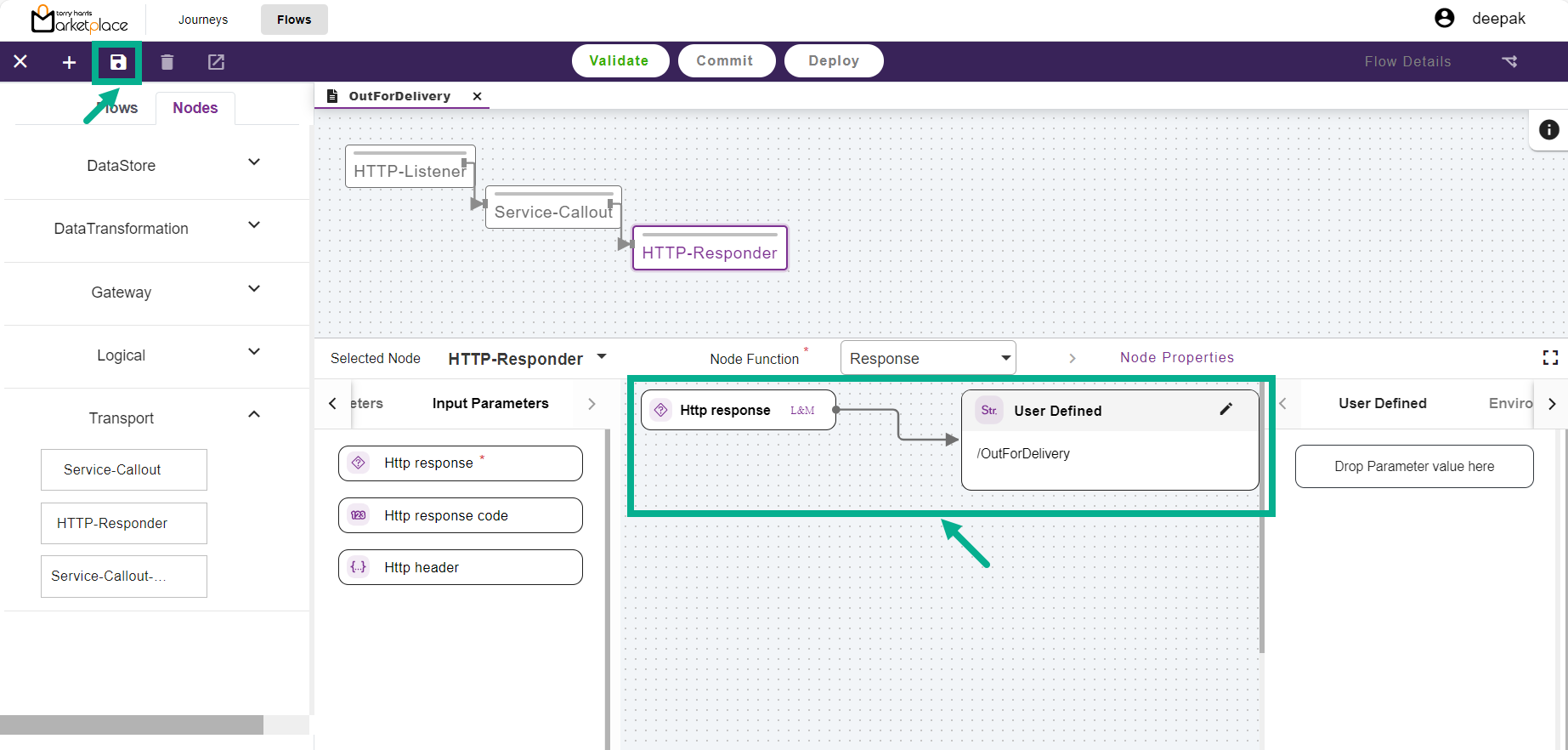Click the save flow icon
The image size is (1568, 750).
pos(118,62)
